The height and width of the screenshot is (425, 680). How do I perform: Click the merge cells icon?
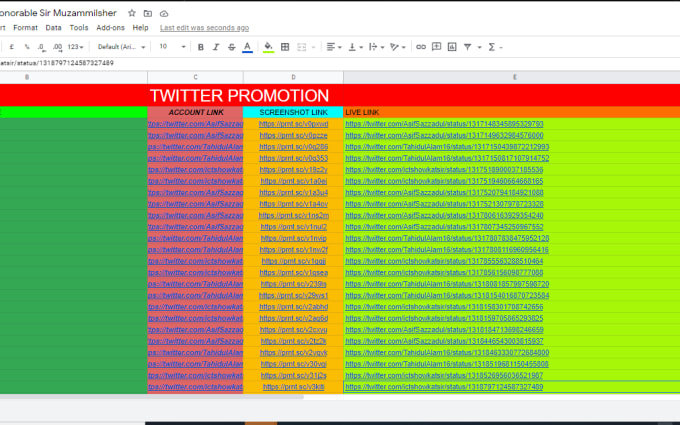[x=301, y=47]
